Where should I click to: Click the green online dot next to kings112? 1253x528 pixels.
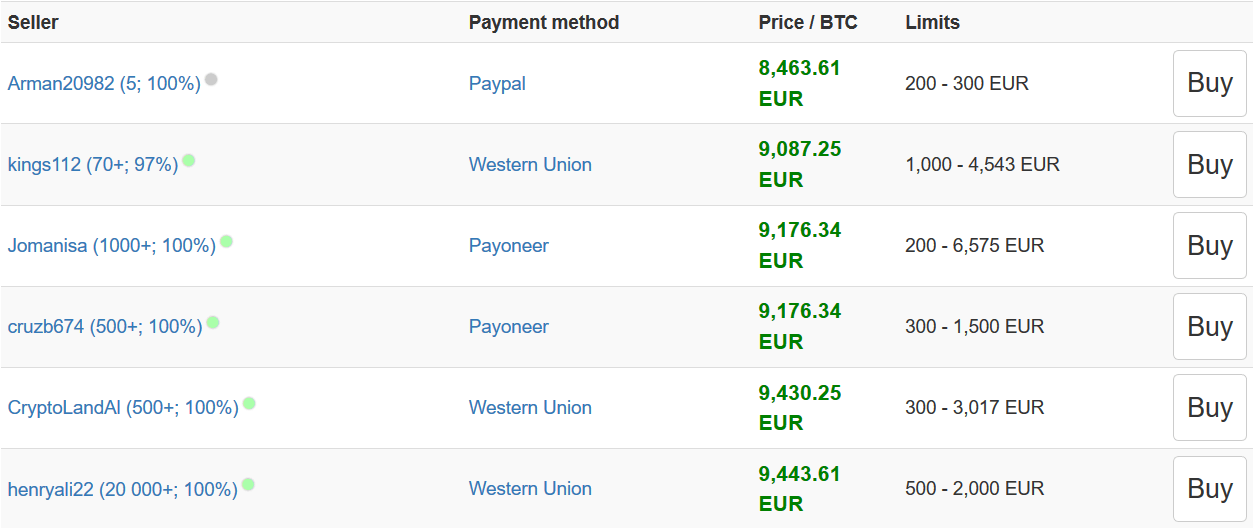pos(188,160)
